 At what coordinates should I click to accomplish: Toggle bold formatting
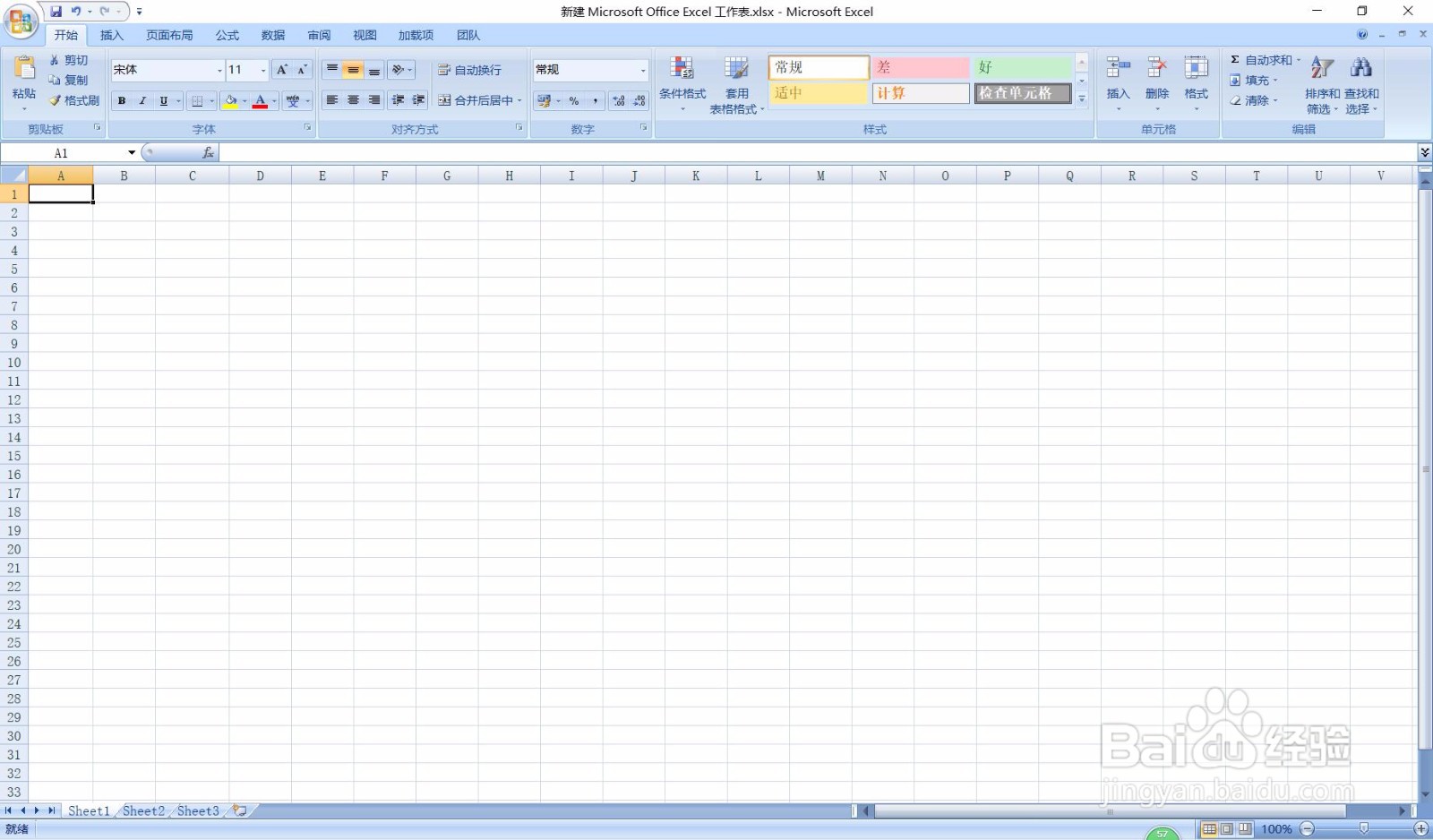(121, 100)
